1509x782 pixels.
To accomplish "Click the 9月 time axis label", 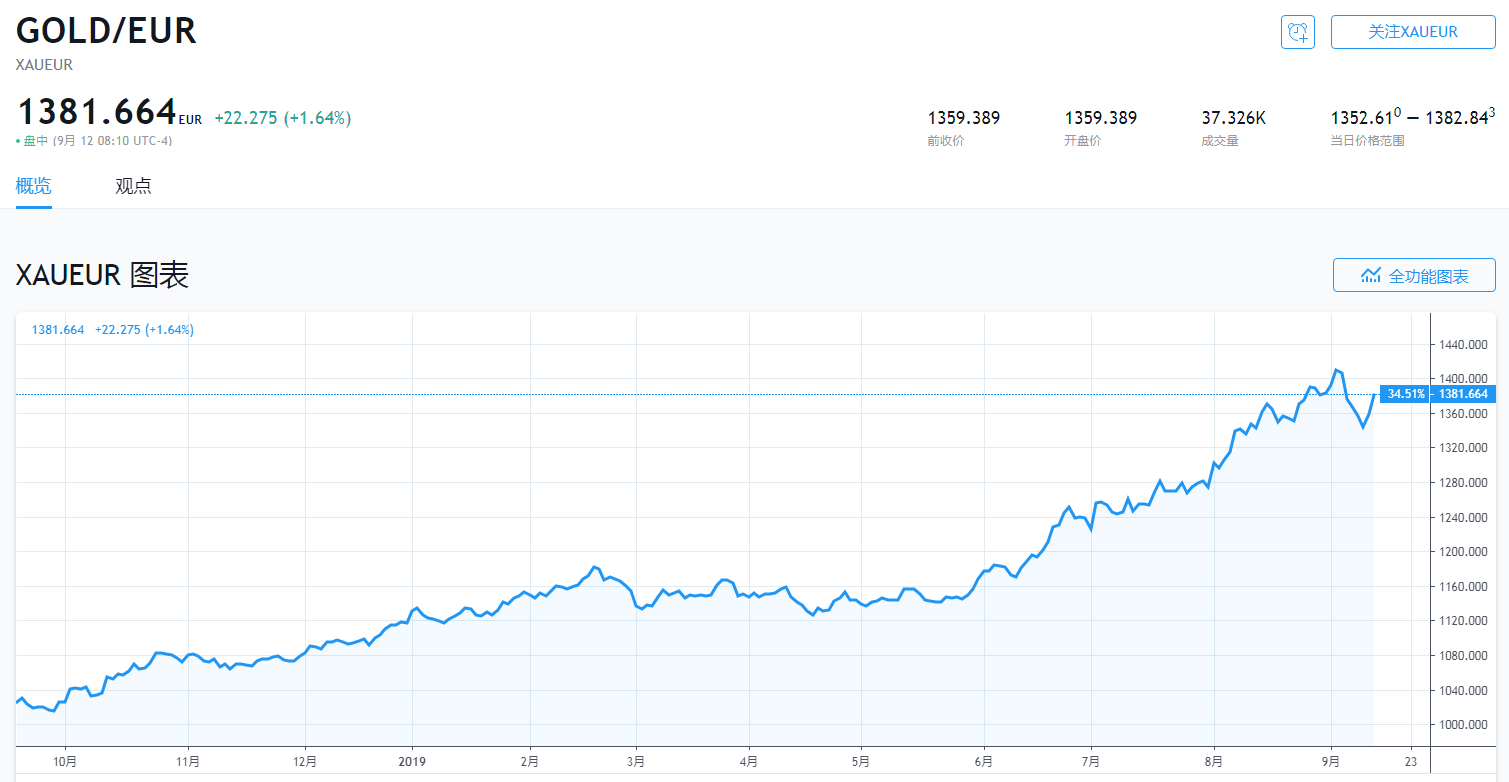I will [x=1332, y=762].
